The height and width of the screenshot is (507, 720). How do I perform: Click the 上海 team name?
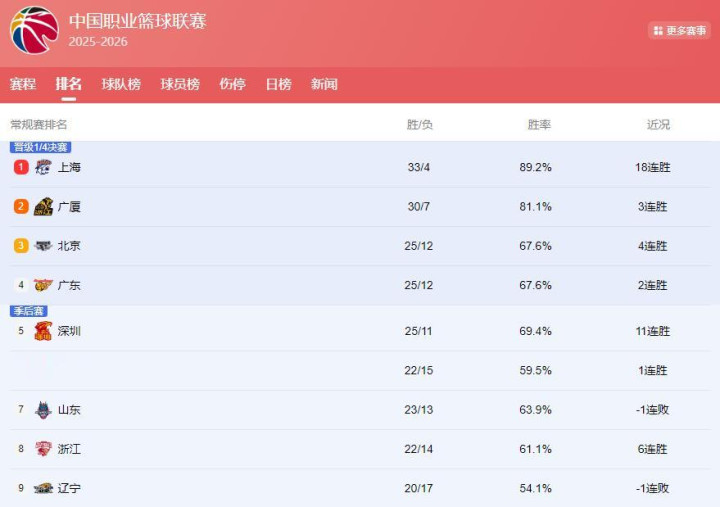click(69, 167)
